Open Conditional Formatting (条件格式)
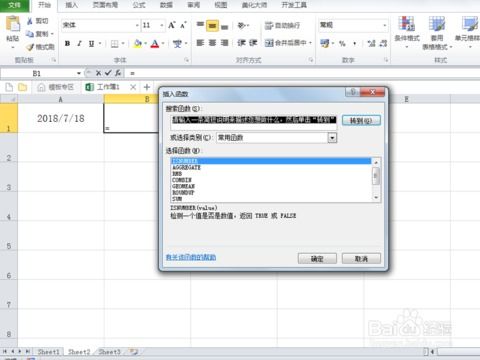The height and width of the screenshot is (360, 480). [x=407, y=32]
